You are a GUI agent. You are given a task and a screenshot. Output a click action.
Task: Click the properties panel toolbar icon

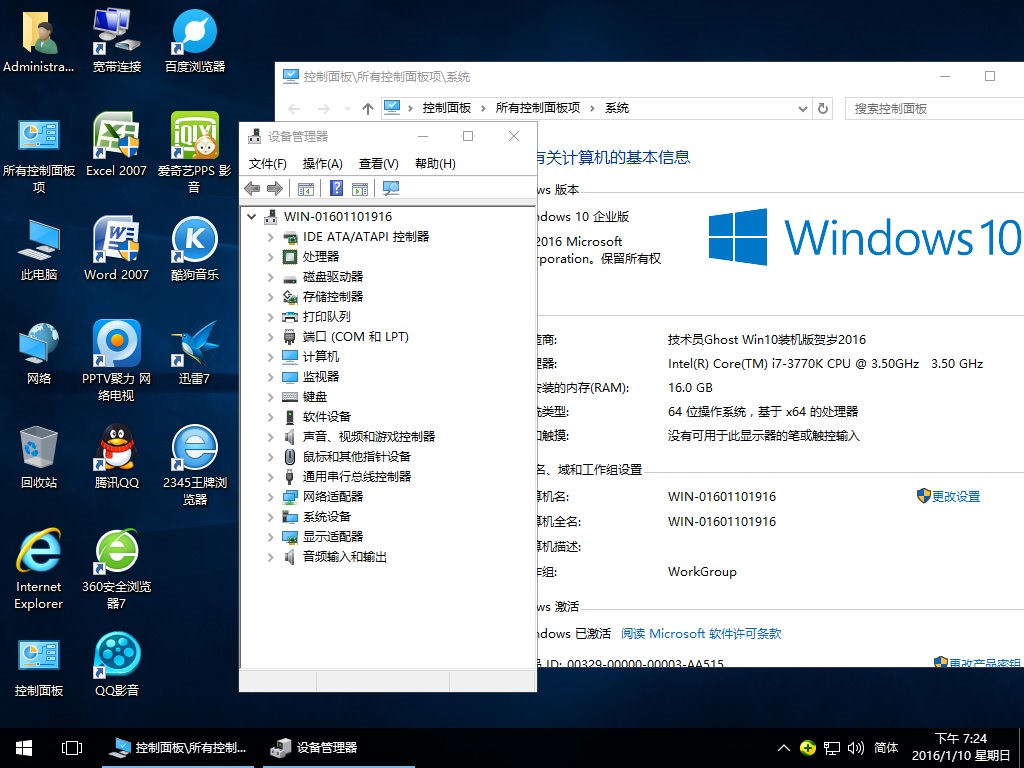360,189
